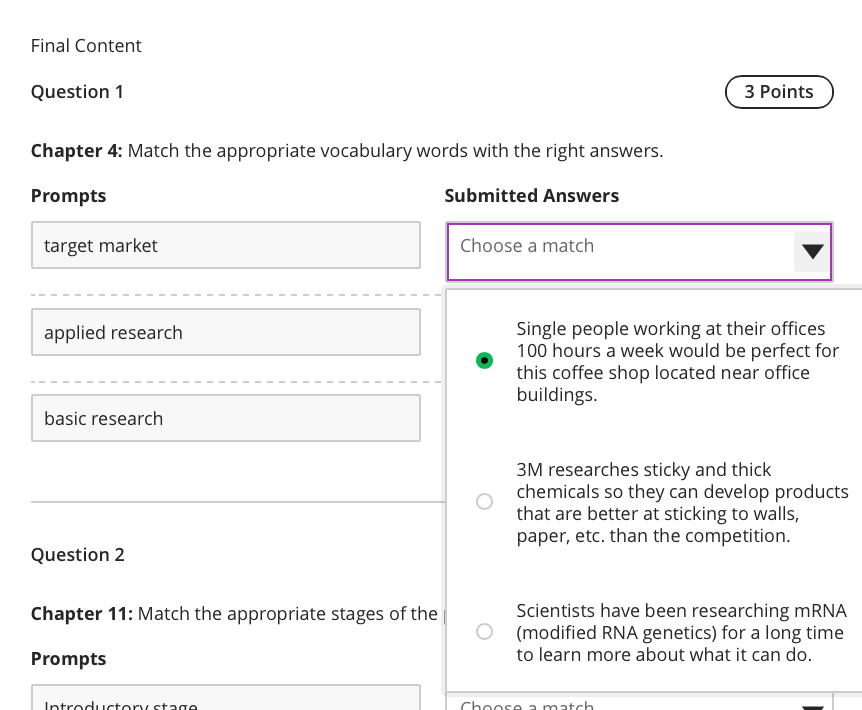Image resolution: width=862 pixels, height=710 pixels.
Task: Click the dropdown arrow on the bottom match field
Action: (x=811, y=703)
